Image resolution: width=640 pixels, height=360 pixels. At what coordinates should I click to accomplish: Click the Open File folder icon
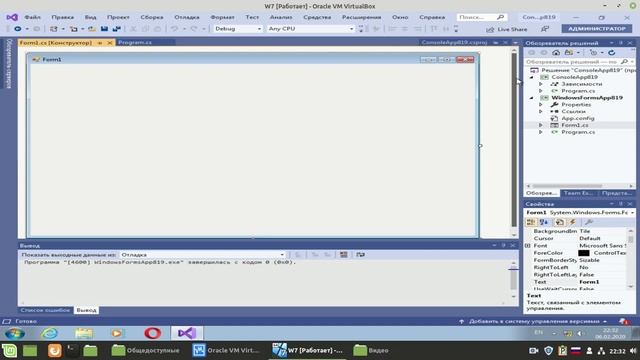coord(92,29)
